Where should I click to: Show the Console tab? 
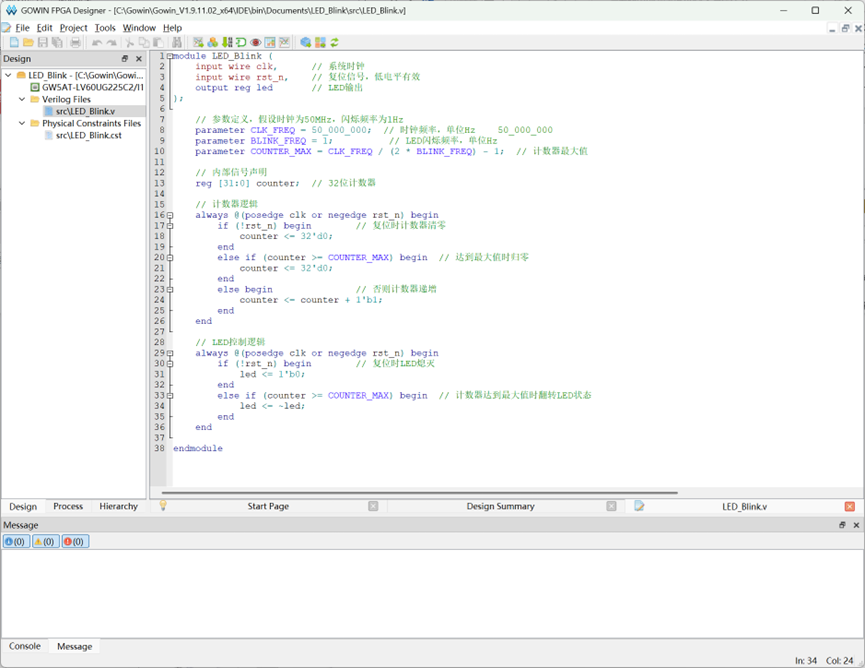25,646
